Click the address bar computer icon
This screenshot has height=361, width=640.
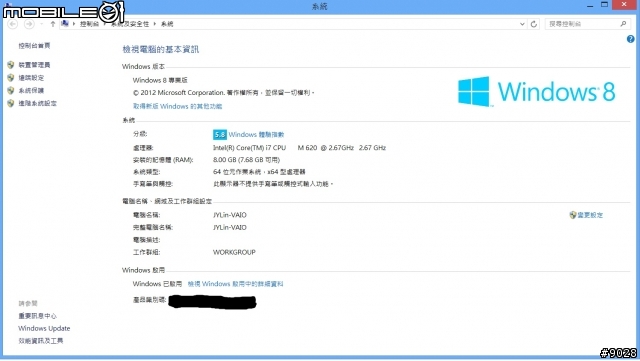point(64,24)
